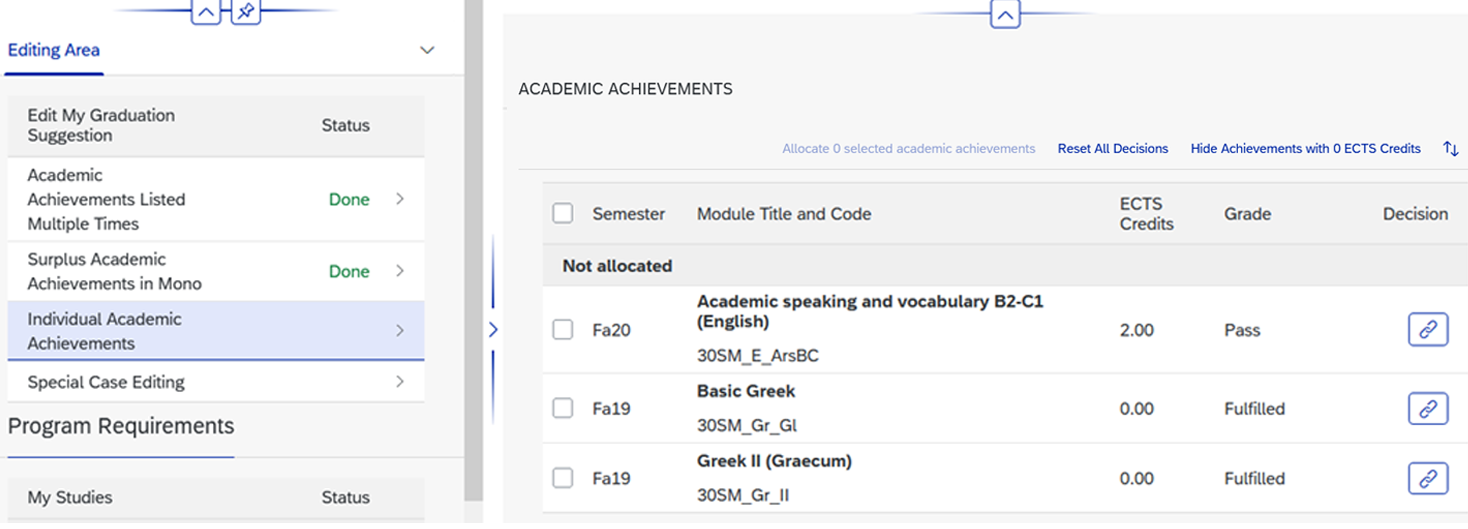Select the Greek II (Graecum) checkbox
The image size is (1468, 529).
[563, 478]
